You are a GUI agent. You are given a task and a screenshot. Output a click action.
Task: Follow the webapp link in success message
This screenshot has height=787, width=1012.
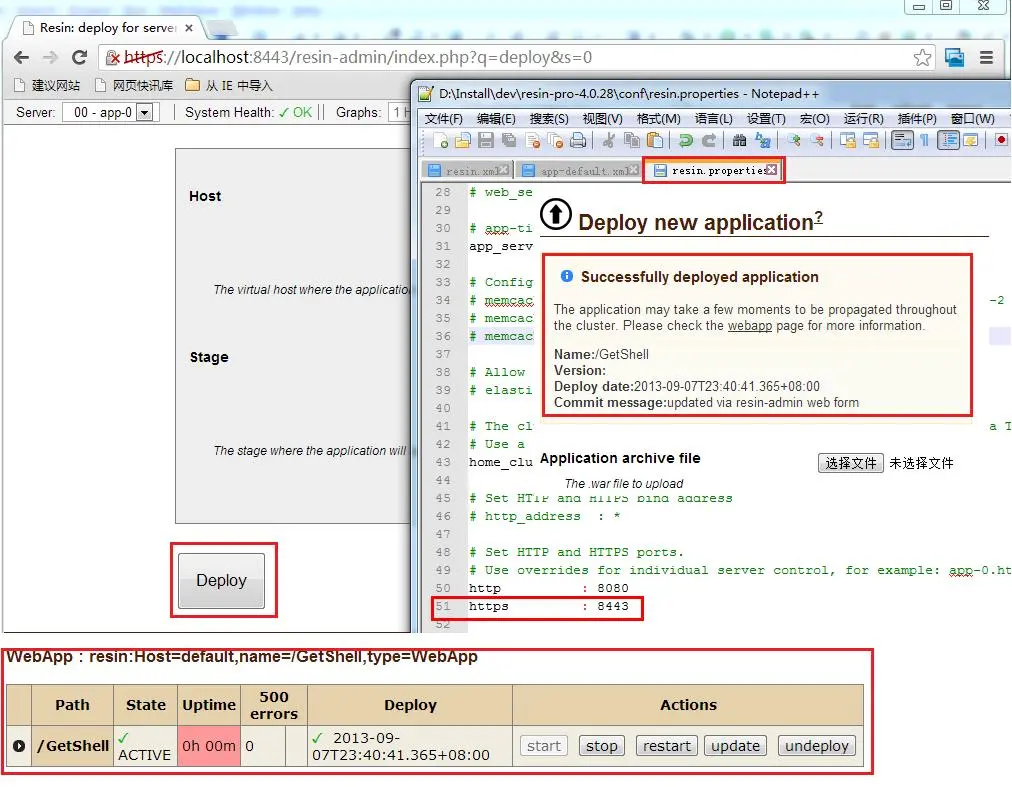pyautogui.click(x=749, y=325)
